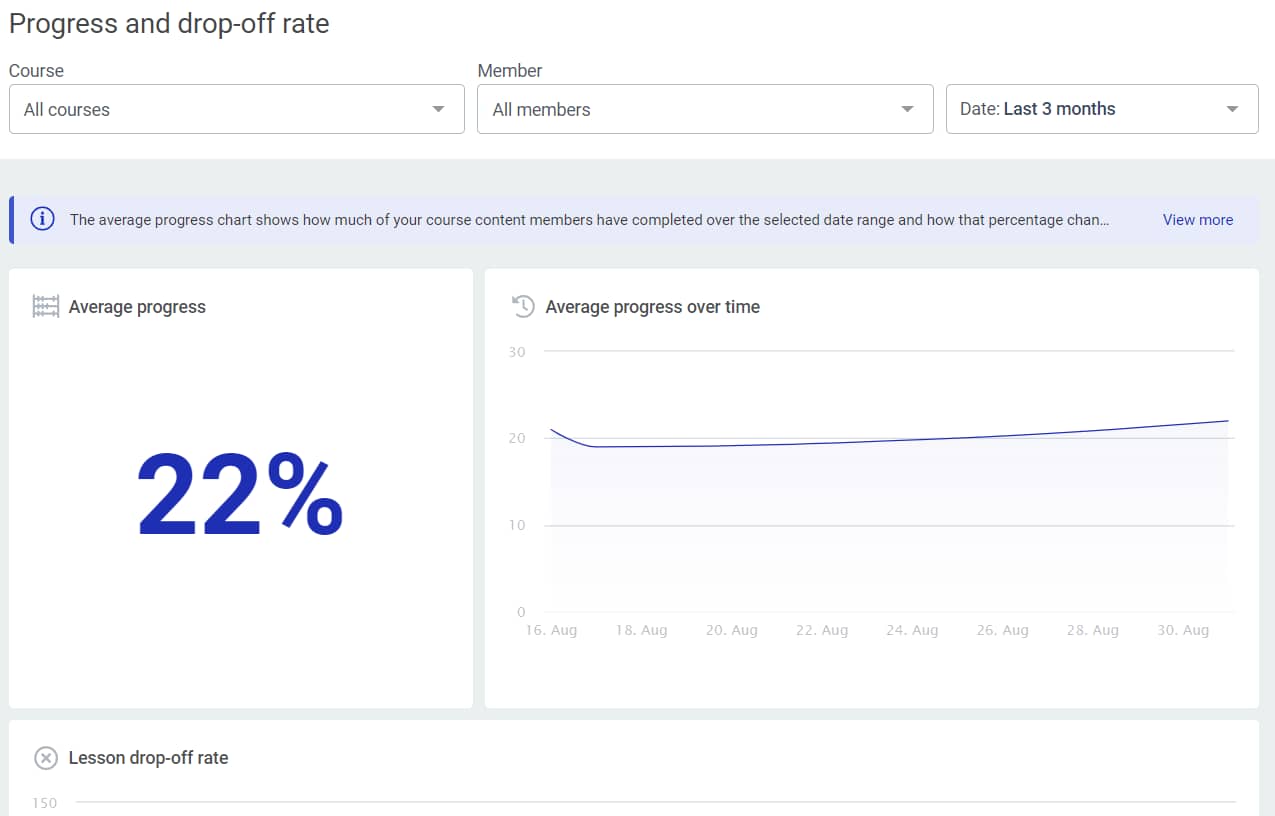Click the abacus icon beside Average progress
Image resolution: width=1275 pixels, height=816 pixels.
(x=46, y=307)
